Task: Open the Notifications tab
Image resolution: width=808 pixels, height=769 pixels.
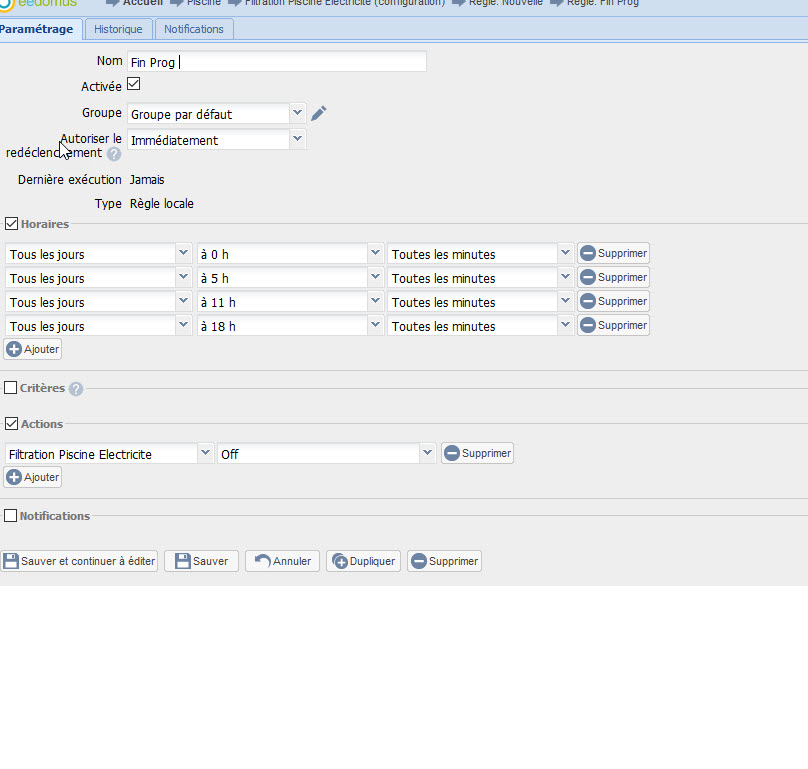Action: pos(194,29)
